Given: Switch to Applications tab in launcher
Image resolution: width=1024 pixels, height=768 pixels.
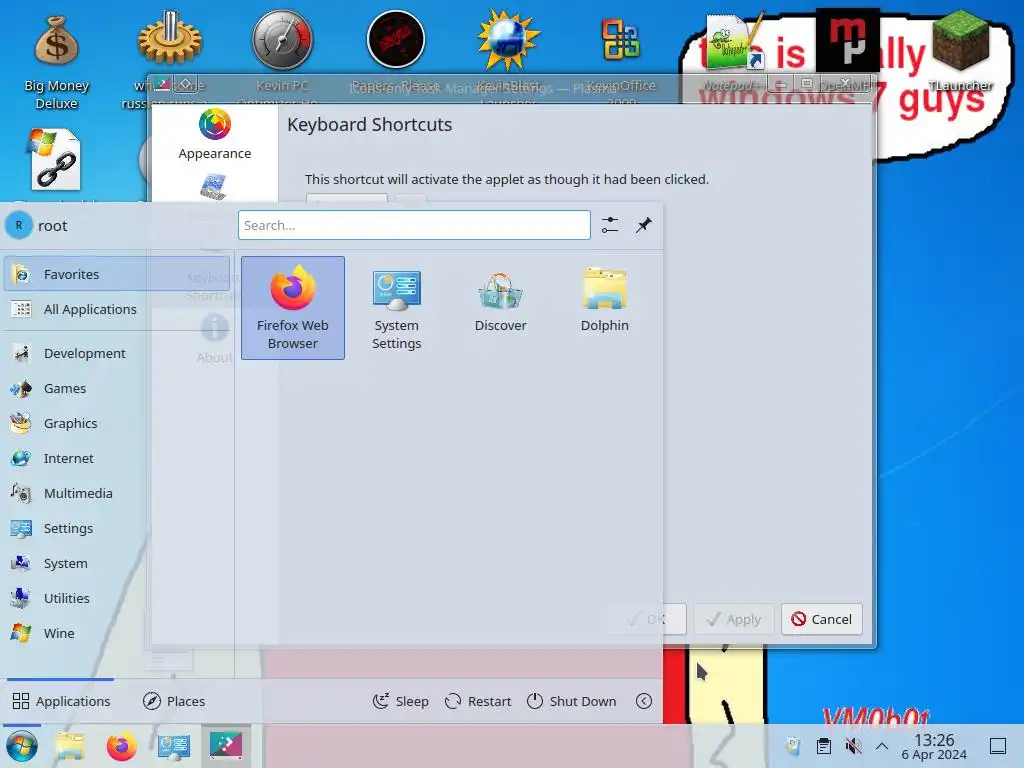Looking at the screenshot, I should click(61, 701).
